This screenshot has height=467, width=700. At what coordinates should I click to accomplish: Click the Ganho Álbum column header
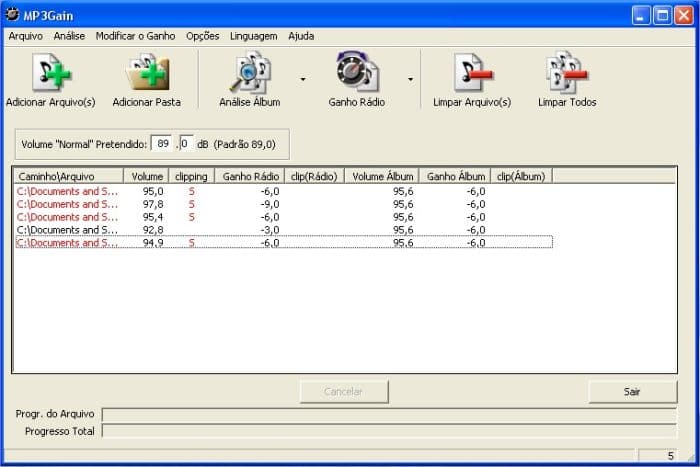(x=455, y=176)
